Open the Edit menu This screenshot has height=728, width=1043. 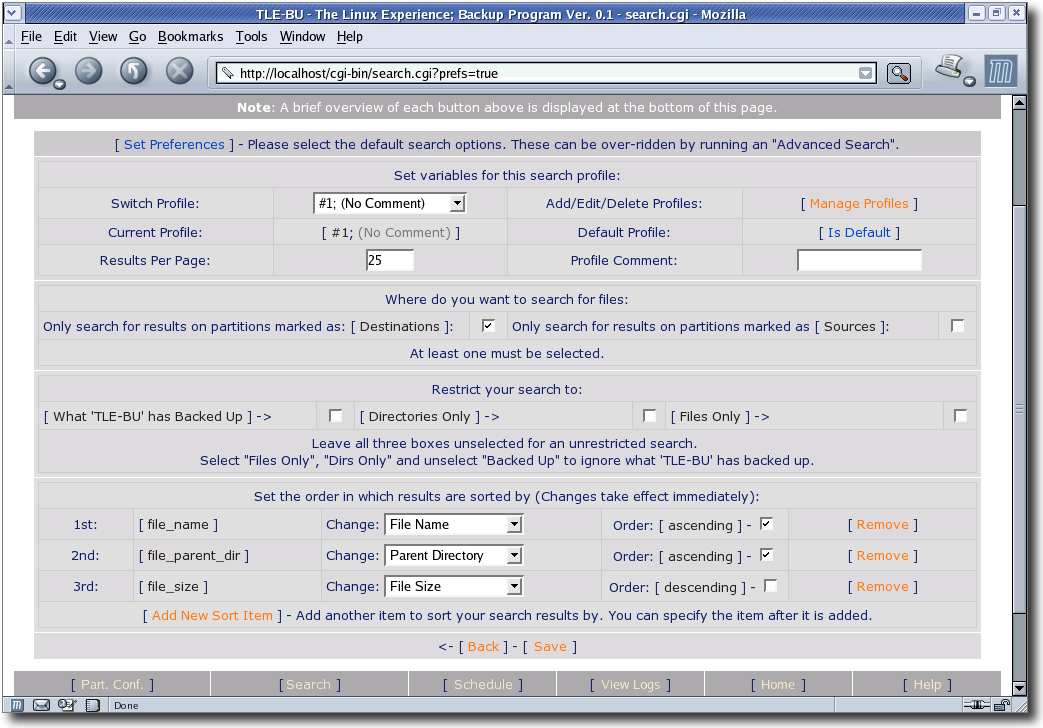(65, 37)
